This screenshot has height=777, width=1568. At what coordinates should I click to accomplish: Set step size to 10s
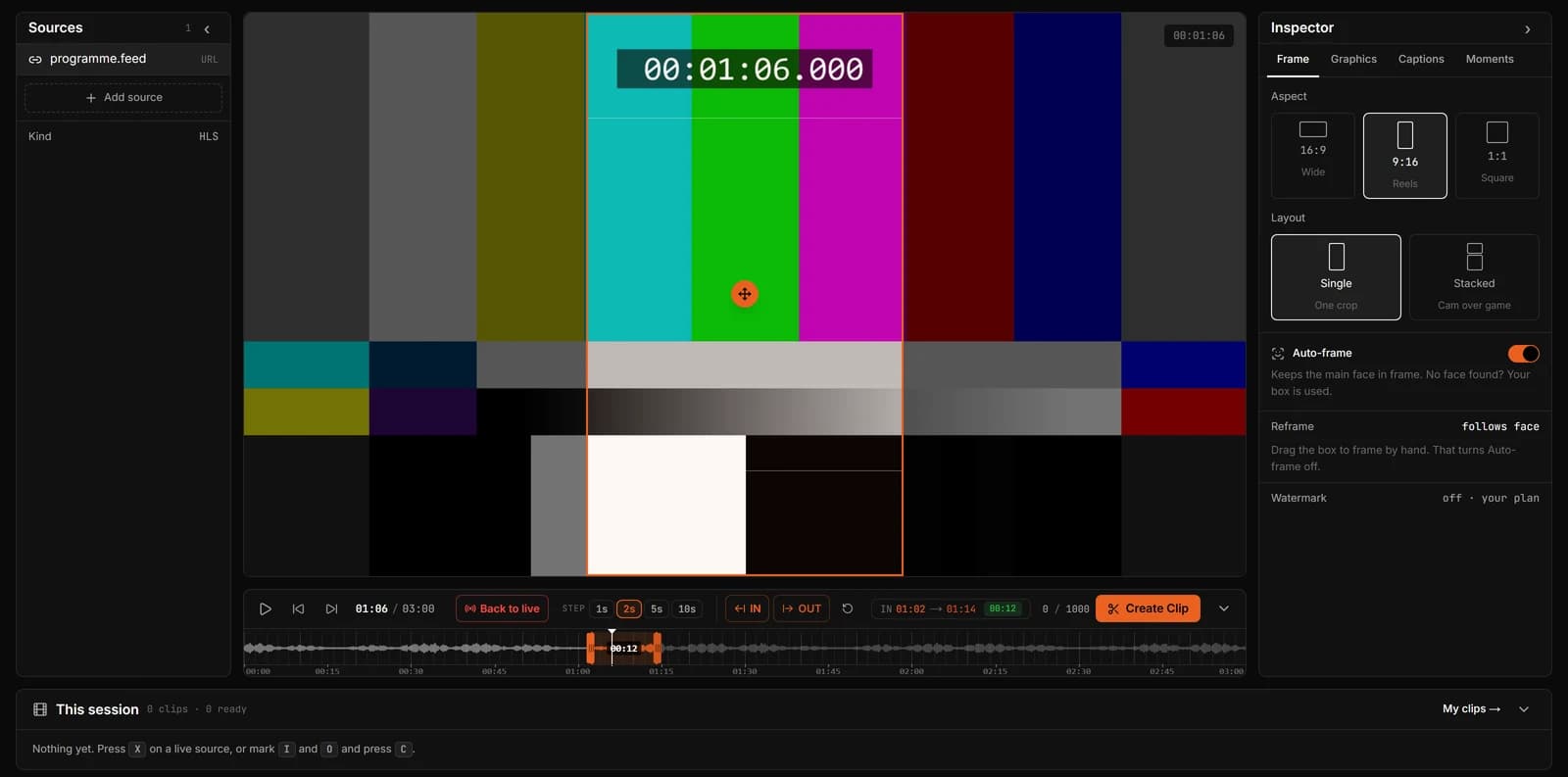point(687,609)
